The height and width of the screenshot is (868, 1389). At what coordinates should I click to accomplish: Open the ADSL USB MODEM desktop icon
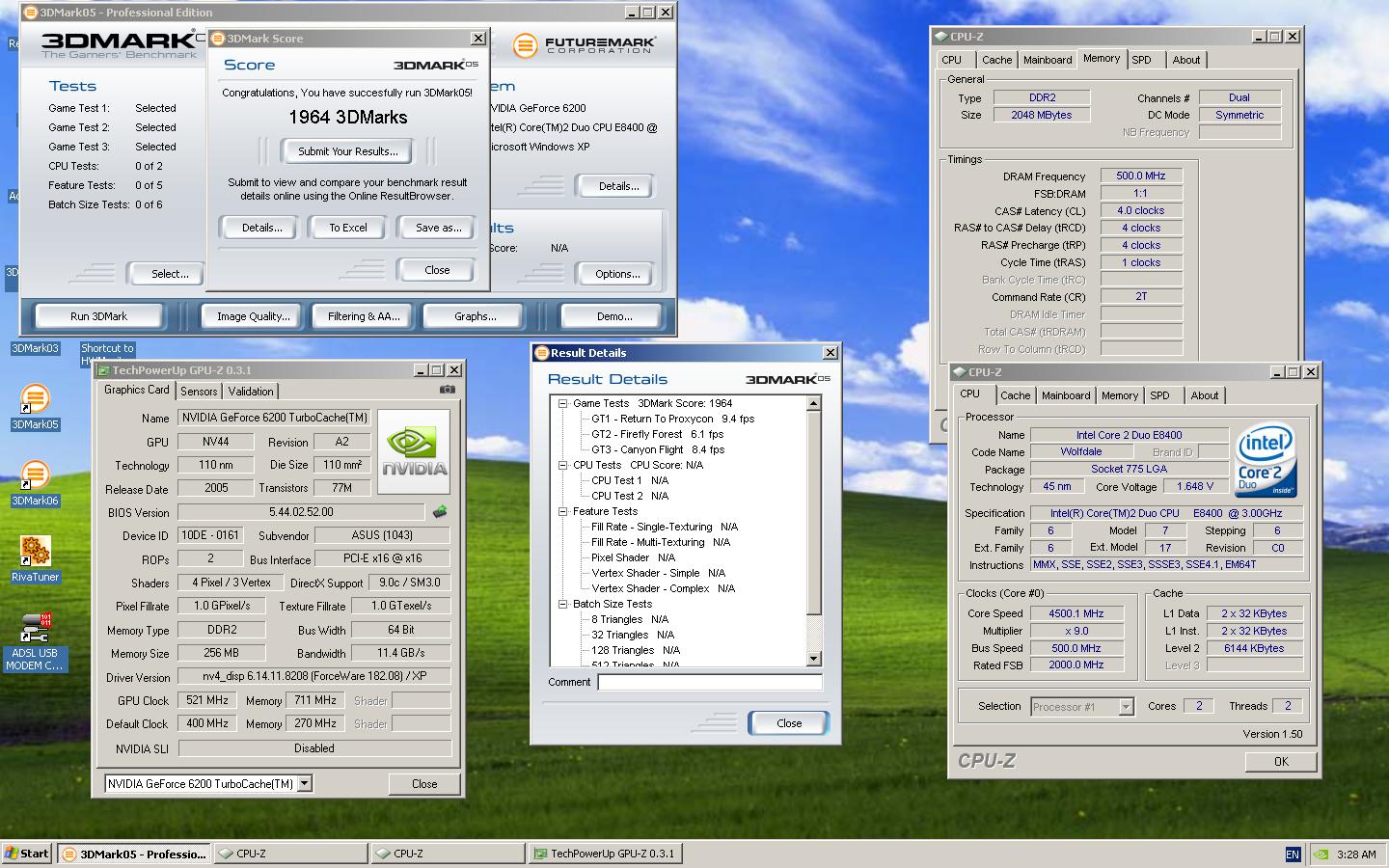35,628
